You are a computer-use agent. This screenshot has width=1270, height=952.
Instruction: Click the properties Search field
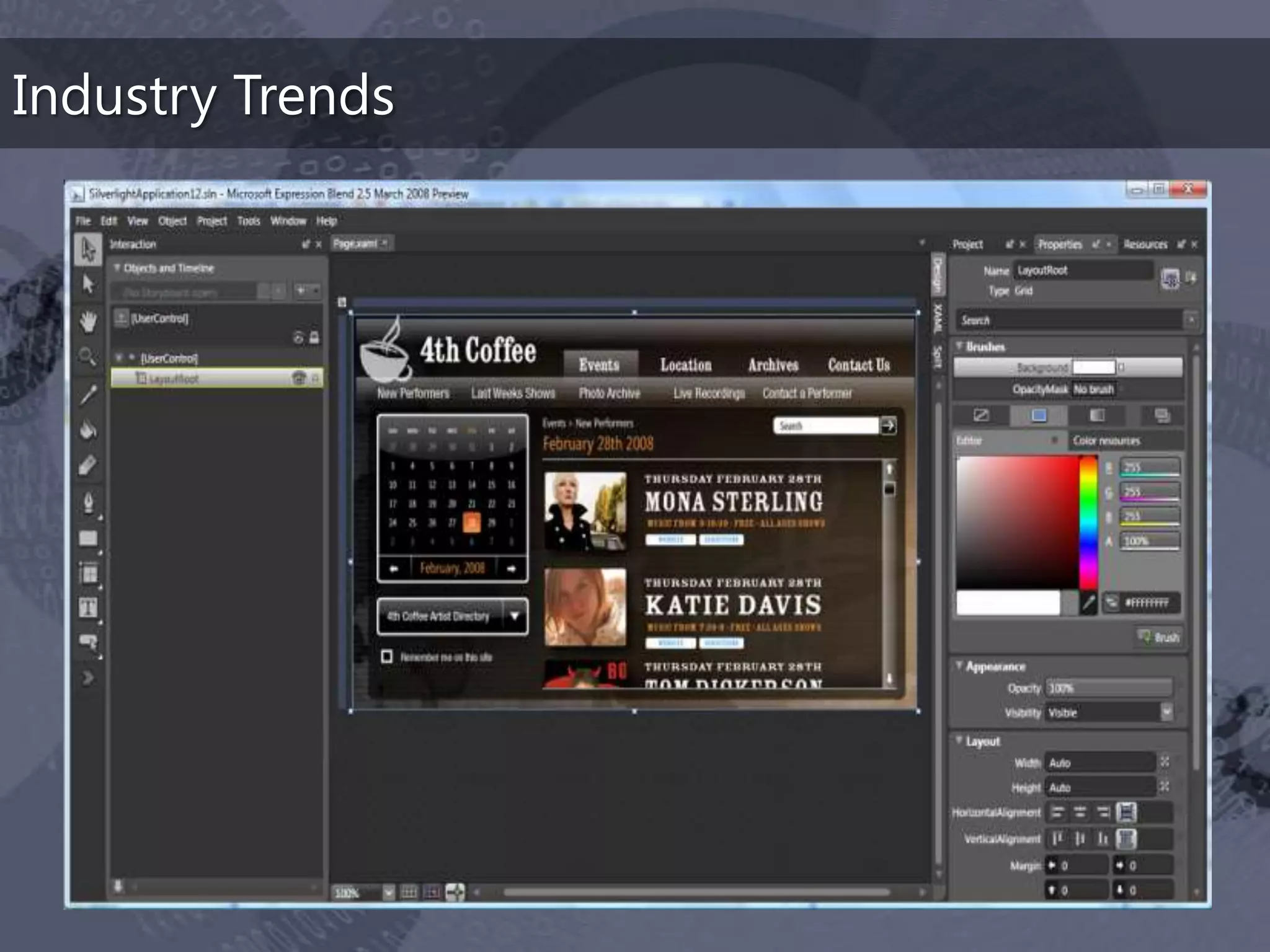[x=1068, y=320]
